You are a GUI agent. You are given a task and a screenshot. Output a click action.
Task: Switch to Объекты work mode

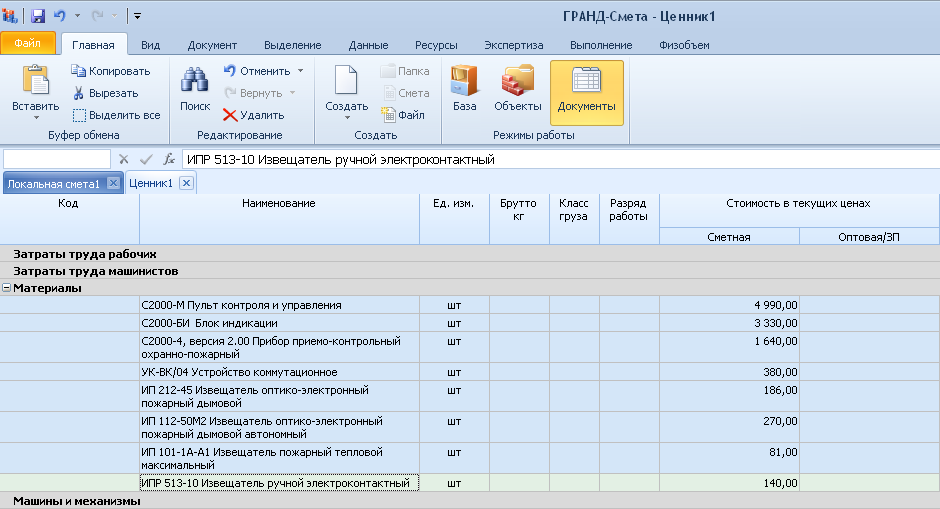(x=518, y=89)
